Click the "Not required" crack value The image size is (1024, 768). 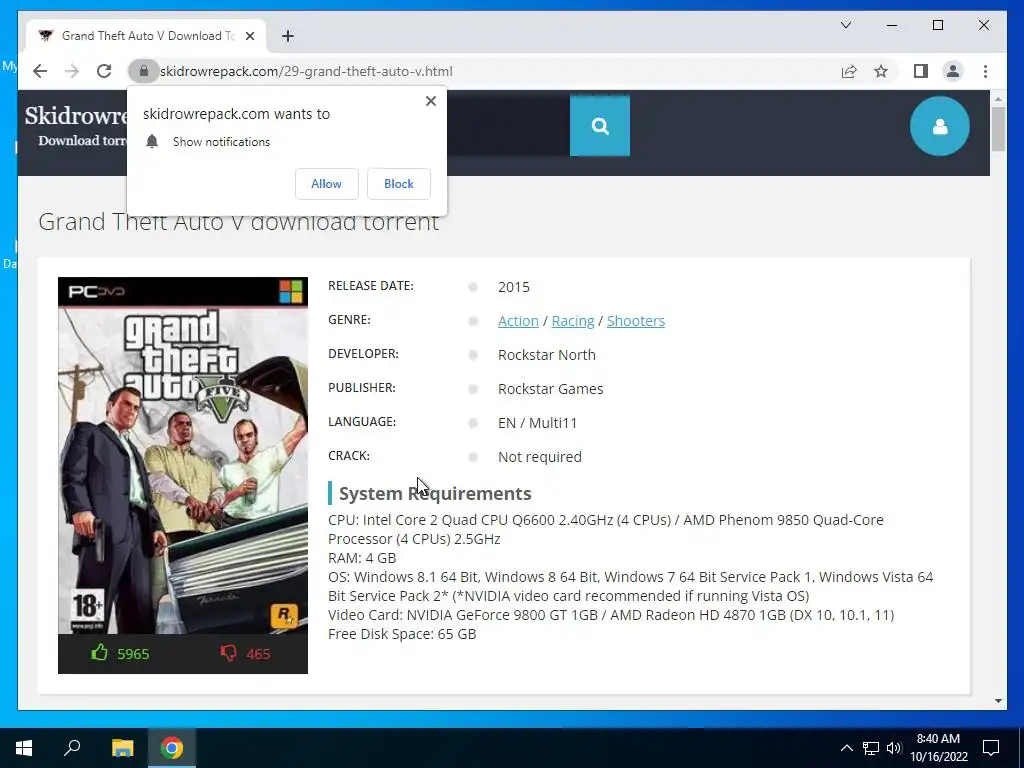pos(539,456)
